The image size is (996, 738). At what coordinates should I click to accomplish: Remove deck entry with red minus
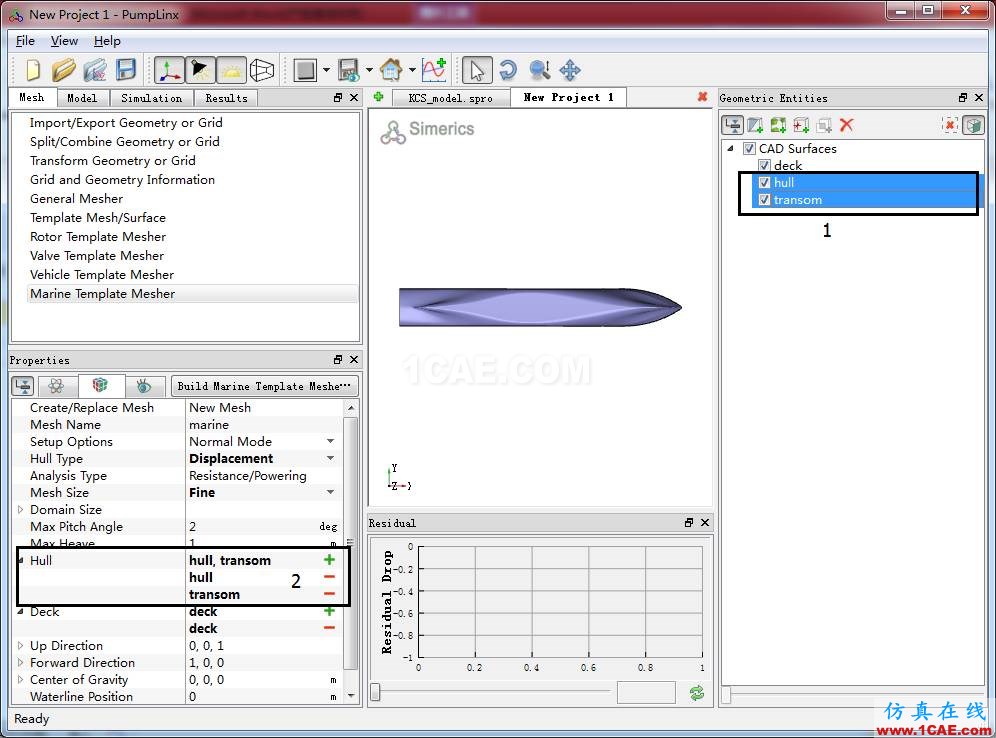pyautogui.click(x=329, y=628)
